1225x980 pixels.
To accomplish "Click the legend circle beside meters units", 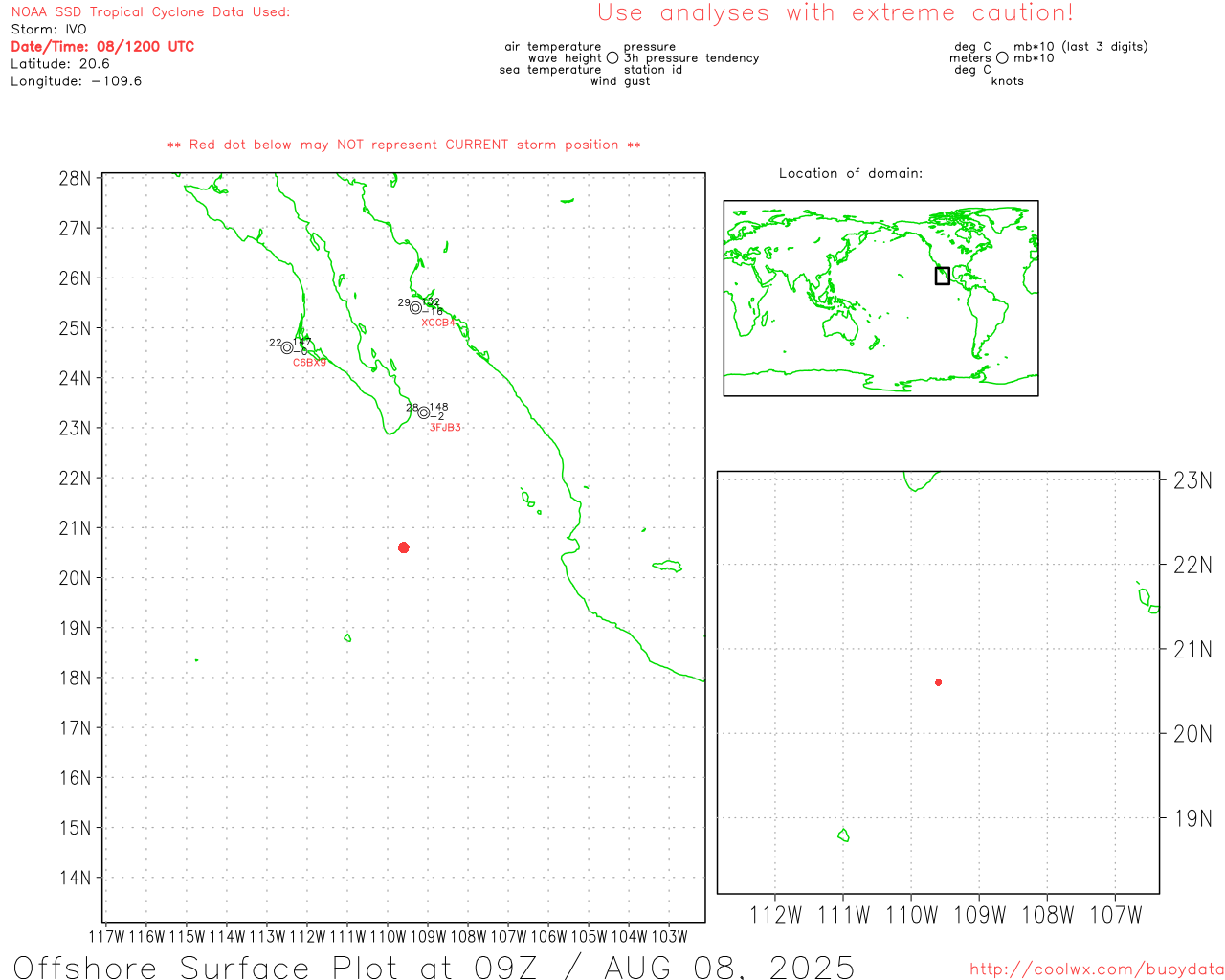I will click(x=1002, y=58).
